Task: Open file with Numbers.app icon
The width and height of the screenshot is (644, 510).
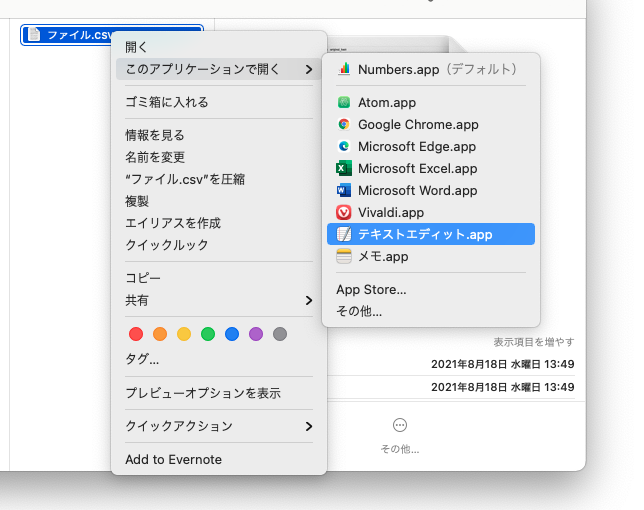Action: (x=344, y=69)
